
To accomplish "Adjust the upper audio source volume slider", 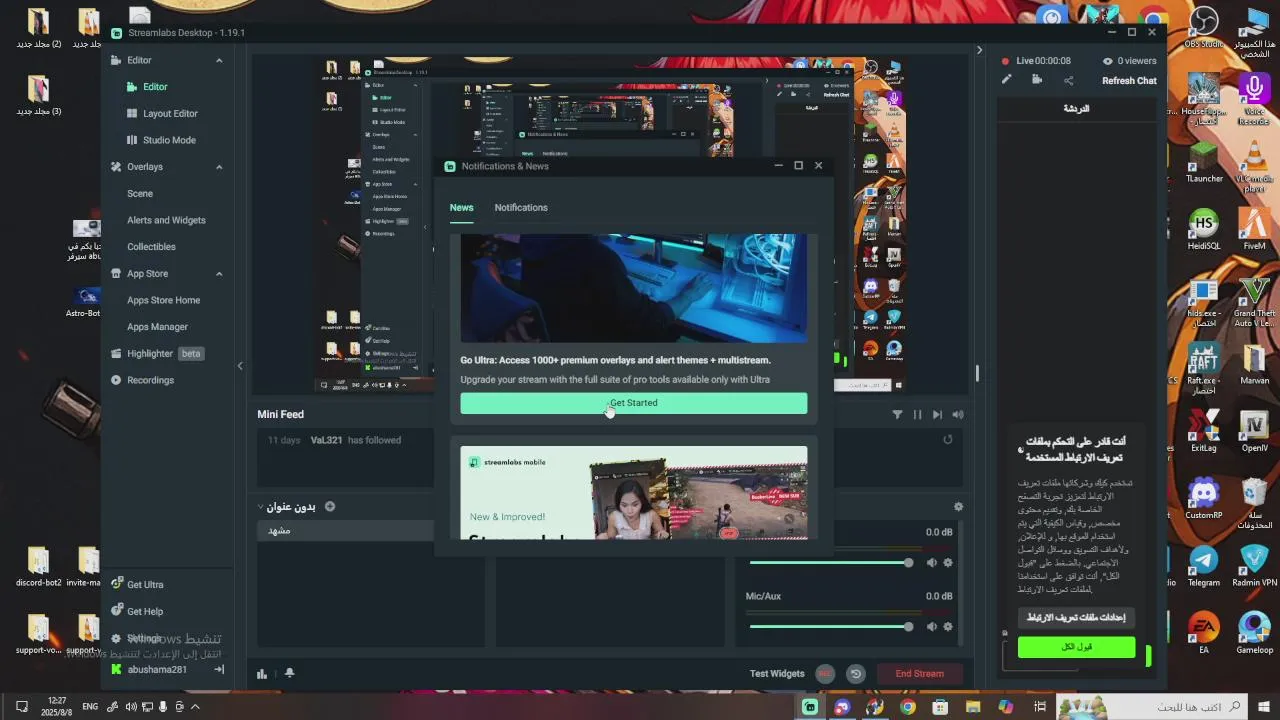I will [x=830, y=563].
